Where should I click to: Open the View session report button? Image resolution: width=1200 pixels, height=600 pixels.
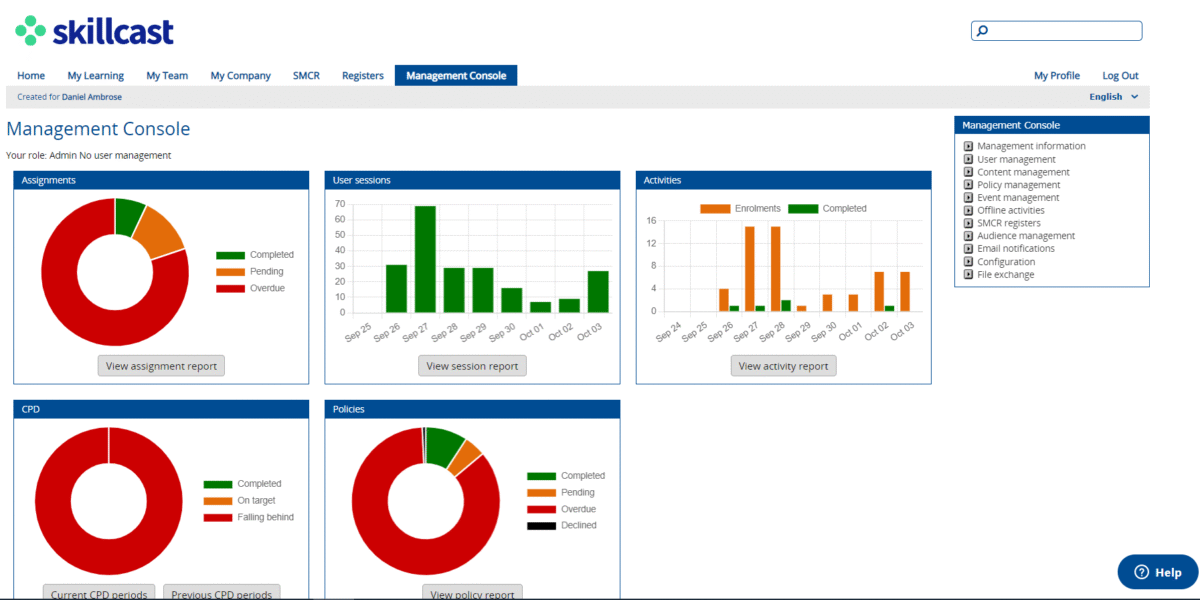tap(472, 366)
